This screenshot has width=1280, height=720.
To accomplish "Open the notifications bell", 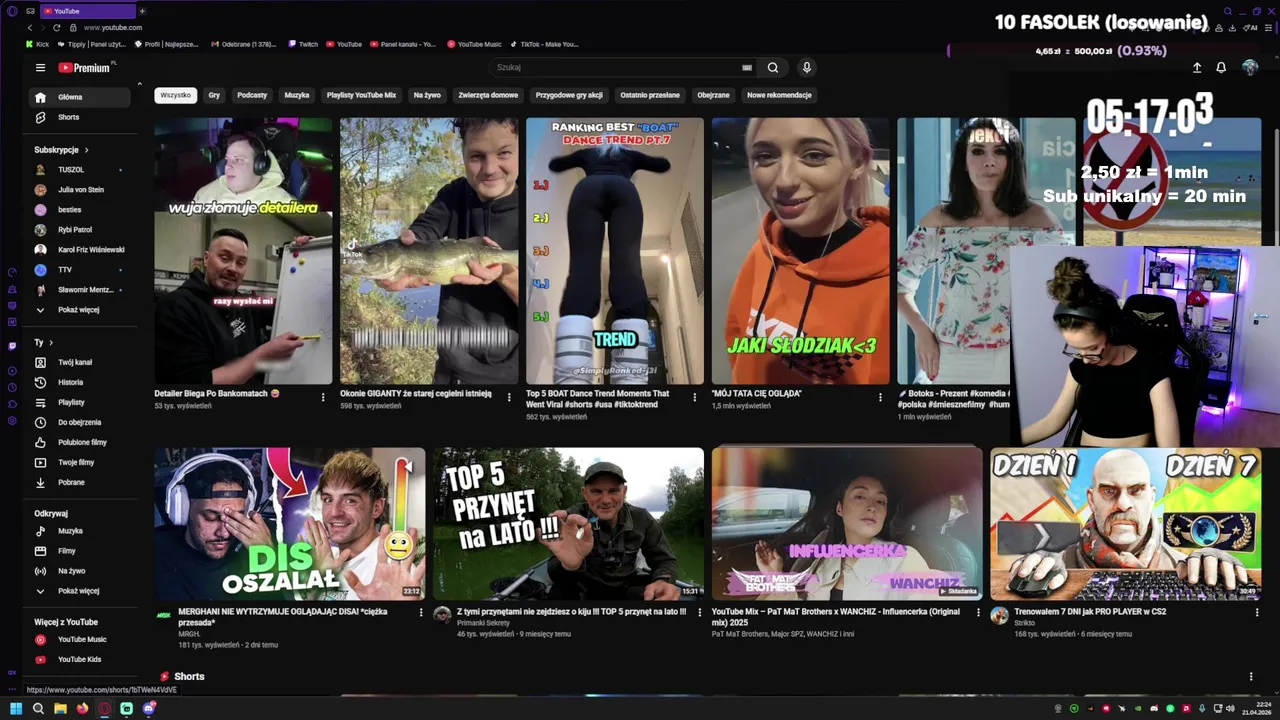I will tap(1221, 68).
